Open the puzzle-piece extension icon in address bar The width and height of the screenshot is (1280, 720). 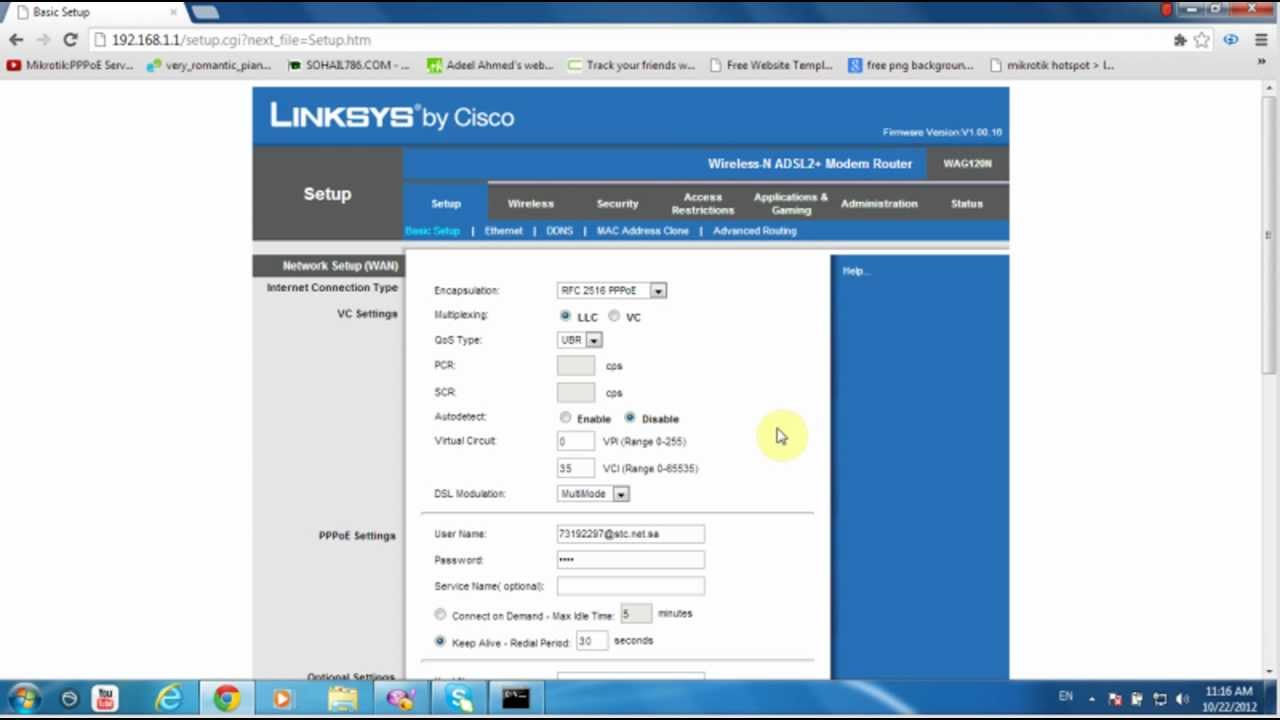[x=1180, y=40]
